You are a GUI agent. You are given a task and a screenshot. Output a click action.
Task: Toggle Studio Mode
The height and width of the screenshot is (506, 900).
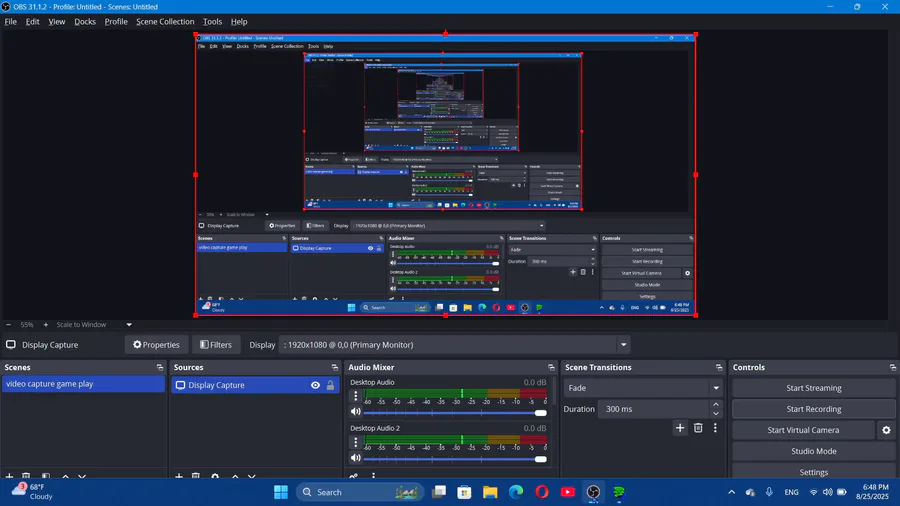pos(813,451)
